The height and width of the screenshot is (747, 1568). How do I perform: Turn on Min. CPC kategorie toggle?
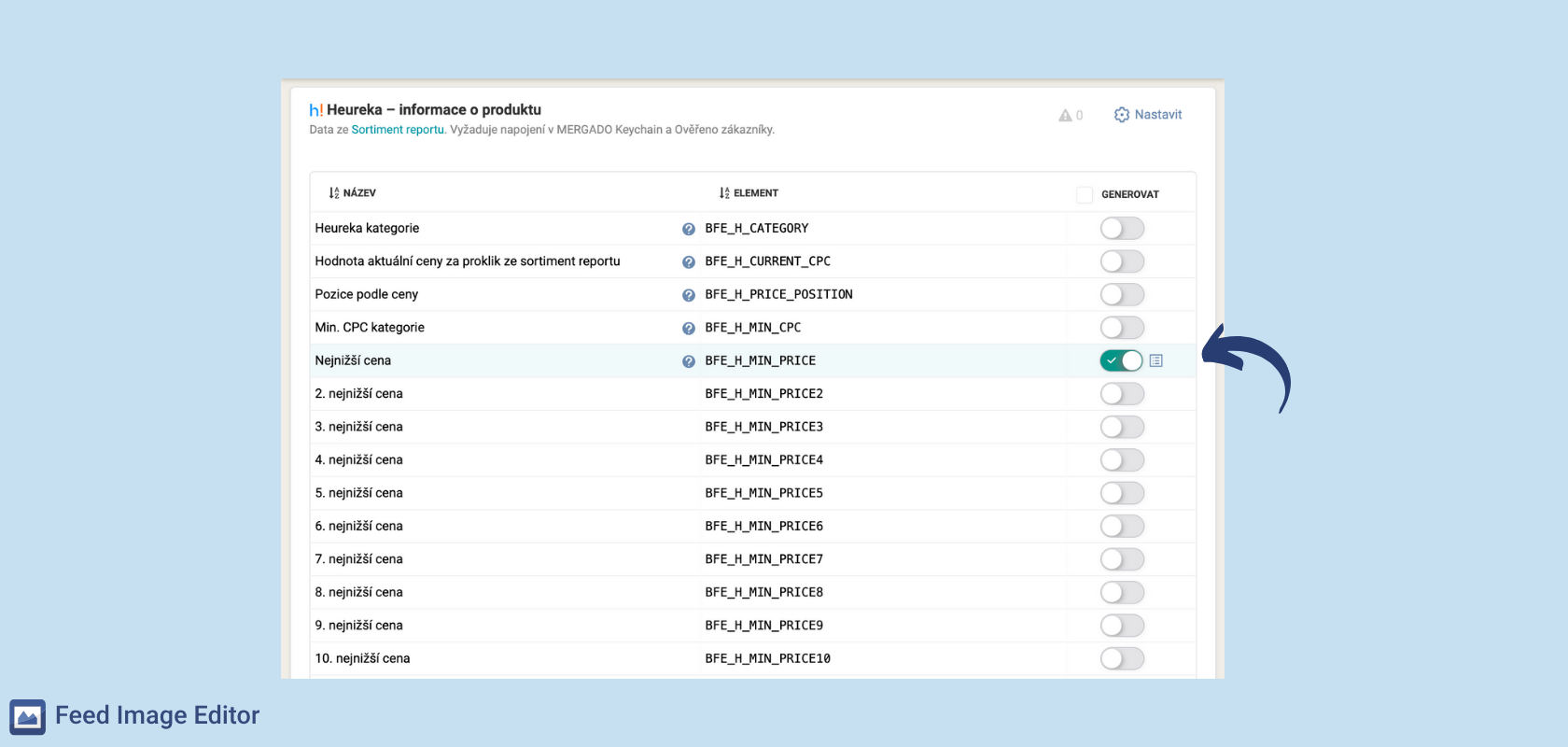1122,328
